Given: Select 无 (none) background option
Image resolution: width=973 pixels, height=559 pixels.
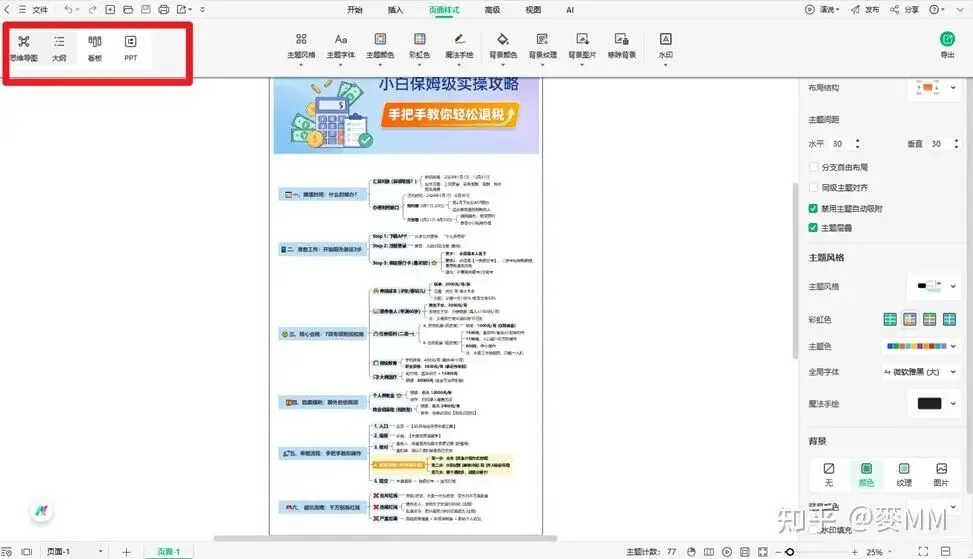Looking at the screenshot, I should (828, 474).
